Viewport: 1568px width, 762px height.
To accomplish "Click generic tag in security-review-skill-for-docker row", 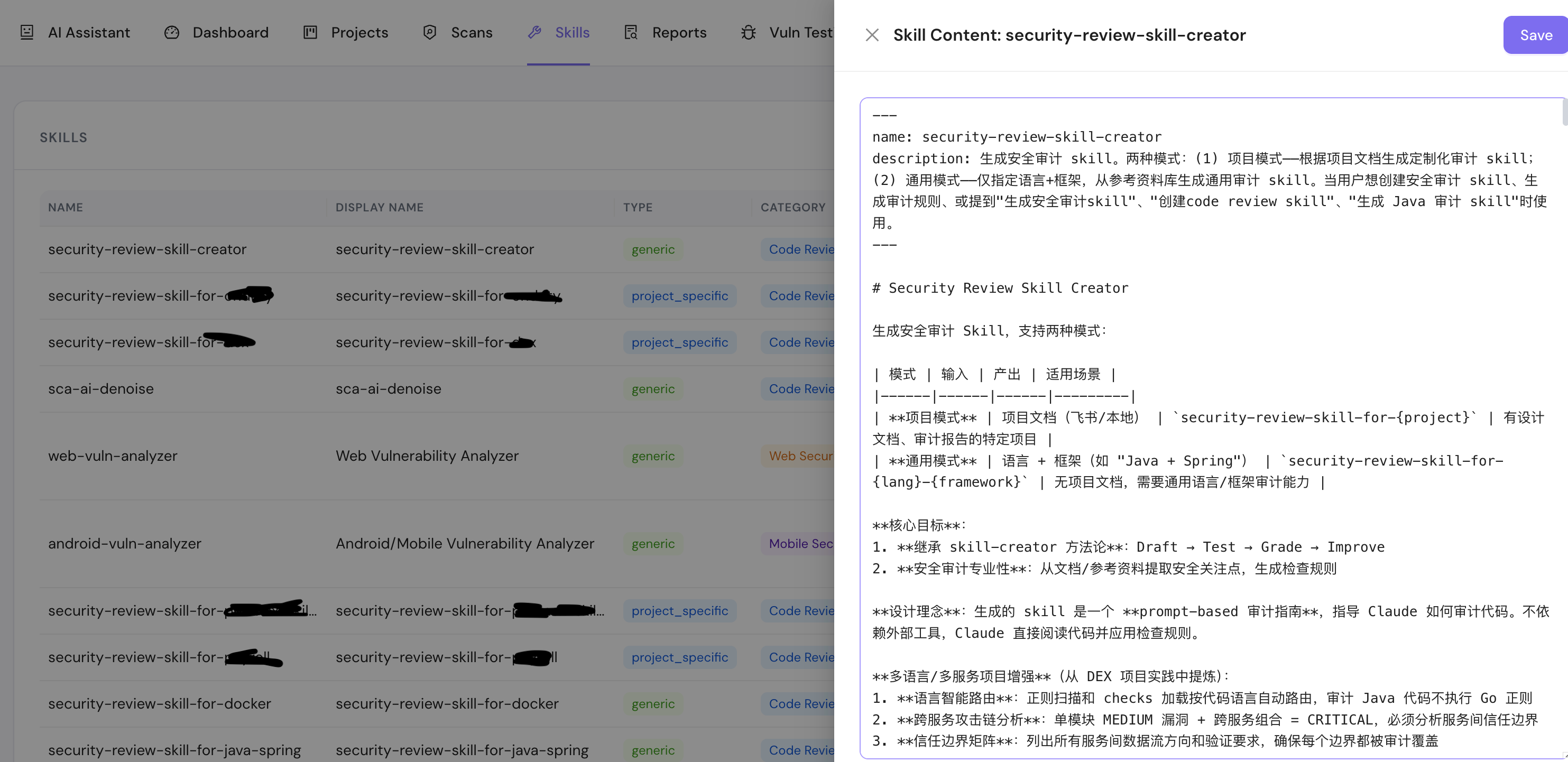I will click(x=653, y=703).
